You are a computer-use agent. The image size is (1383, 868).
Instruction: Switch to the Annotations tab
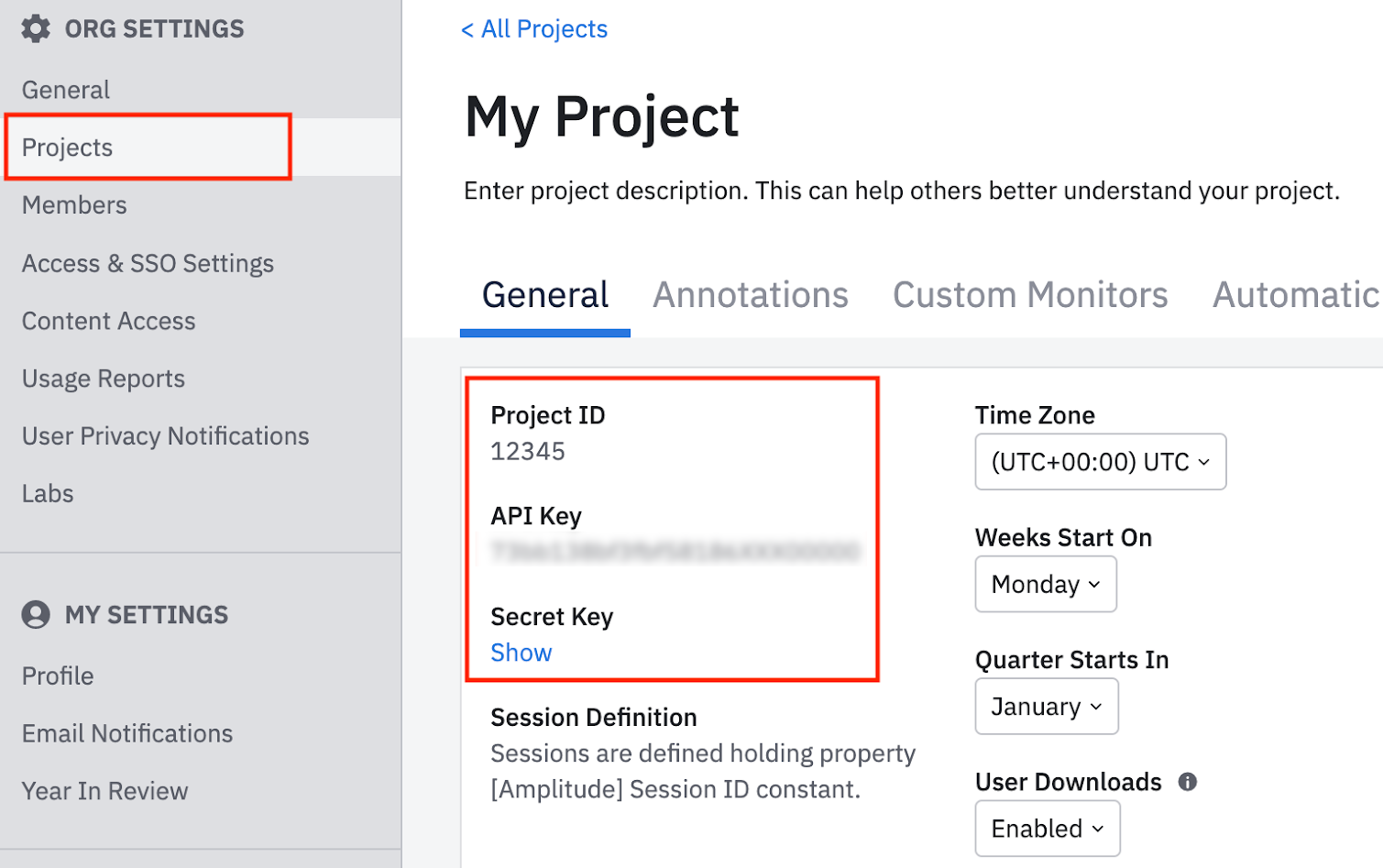pyautogui.click(x=750, y=295)
